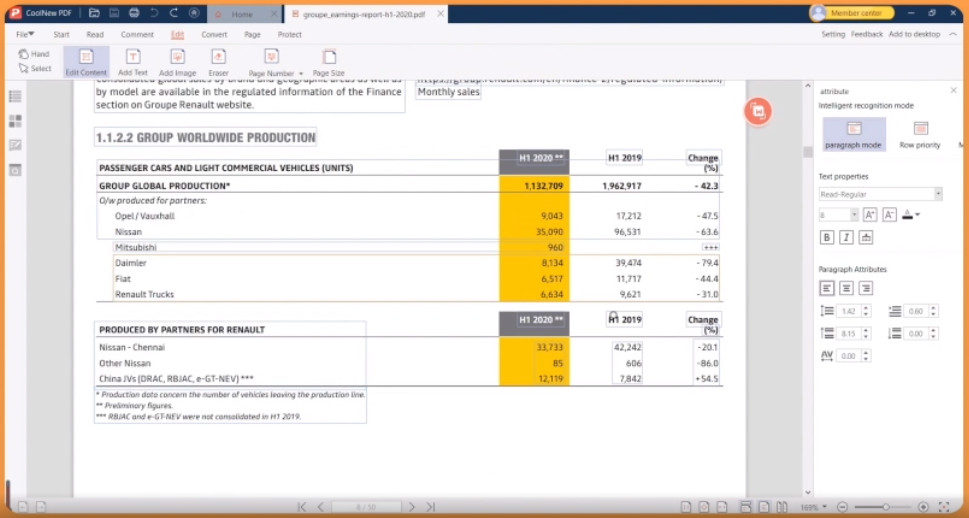Screen dimensions: 969x518
Task: Open the Start ribbon tab
Action: click(x=61, y=35)
